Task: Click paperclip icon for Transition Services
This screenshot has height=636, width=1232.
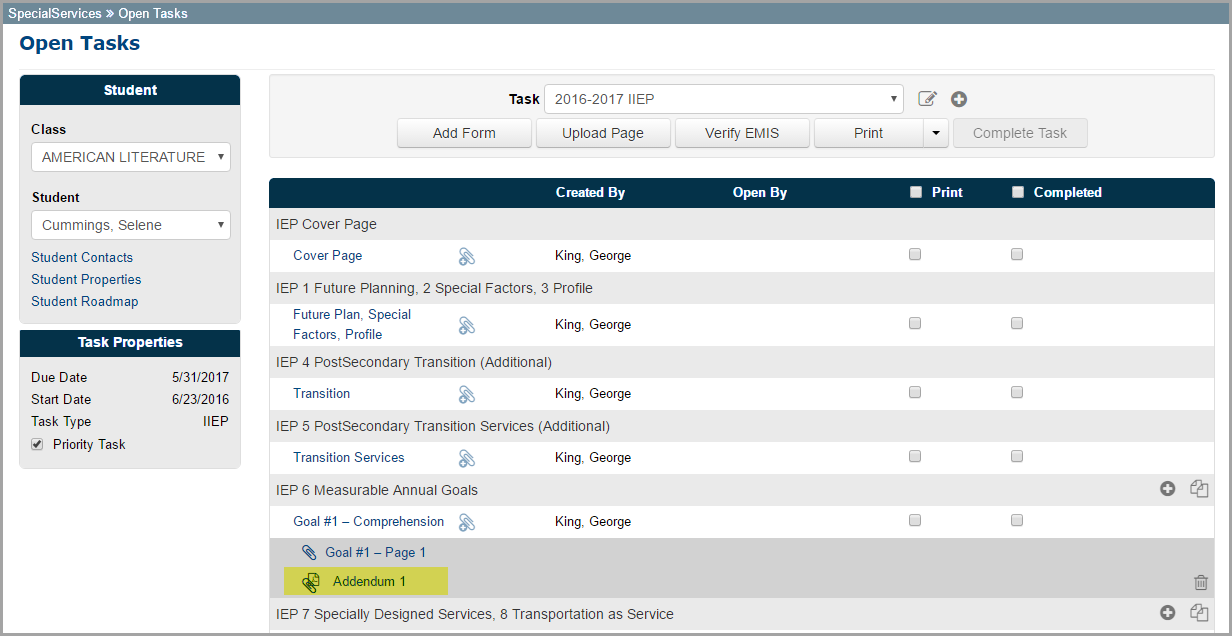Action: (x=466, y=458)
